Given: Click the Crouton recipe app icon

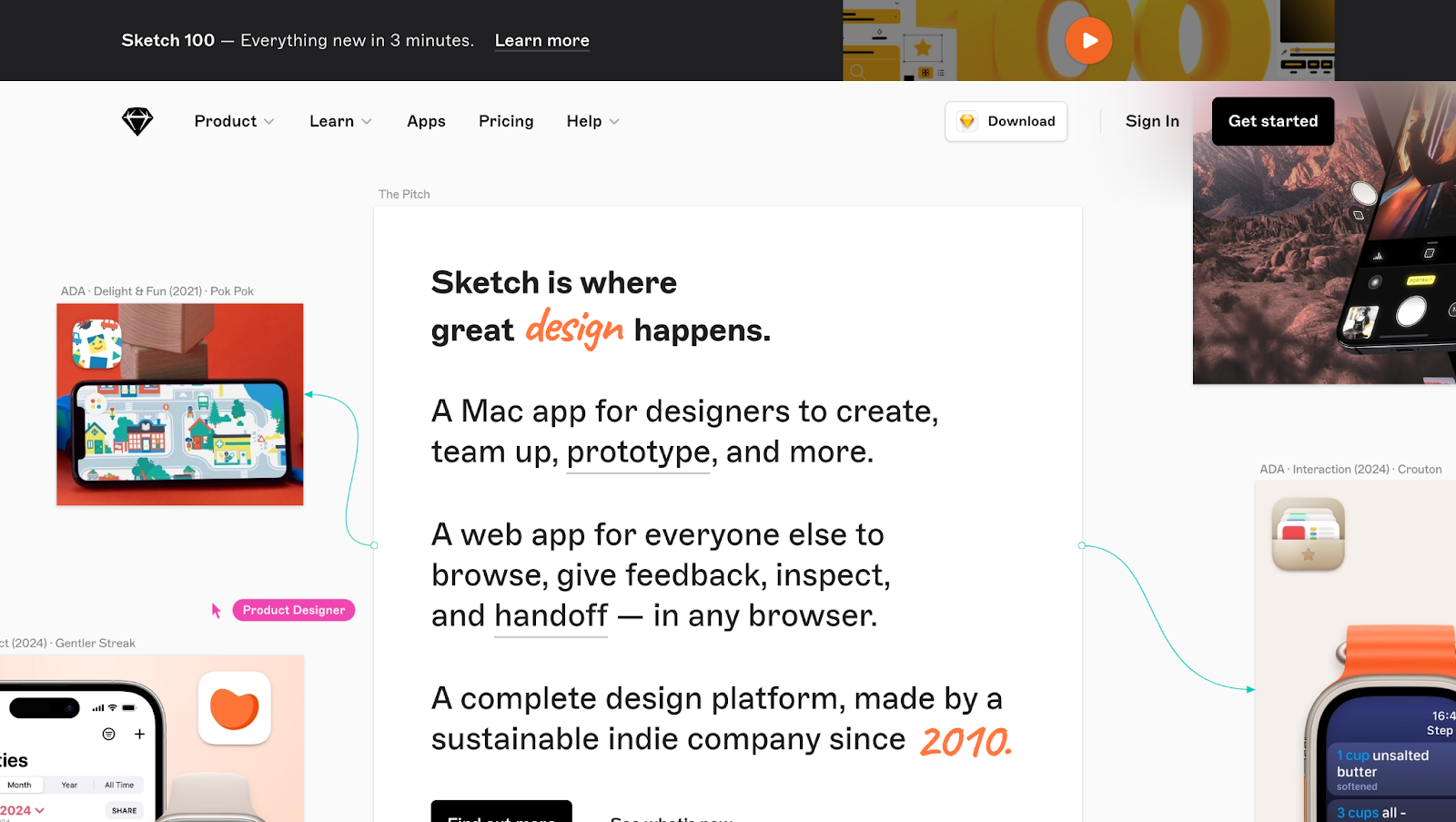Looking at the screenshot, I should [x=1308, y=534].
